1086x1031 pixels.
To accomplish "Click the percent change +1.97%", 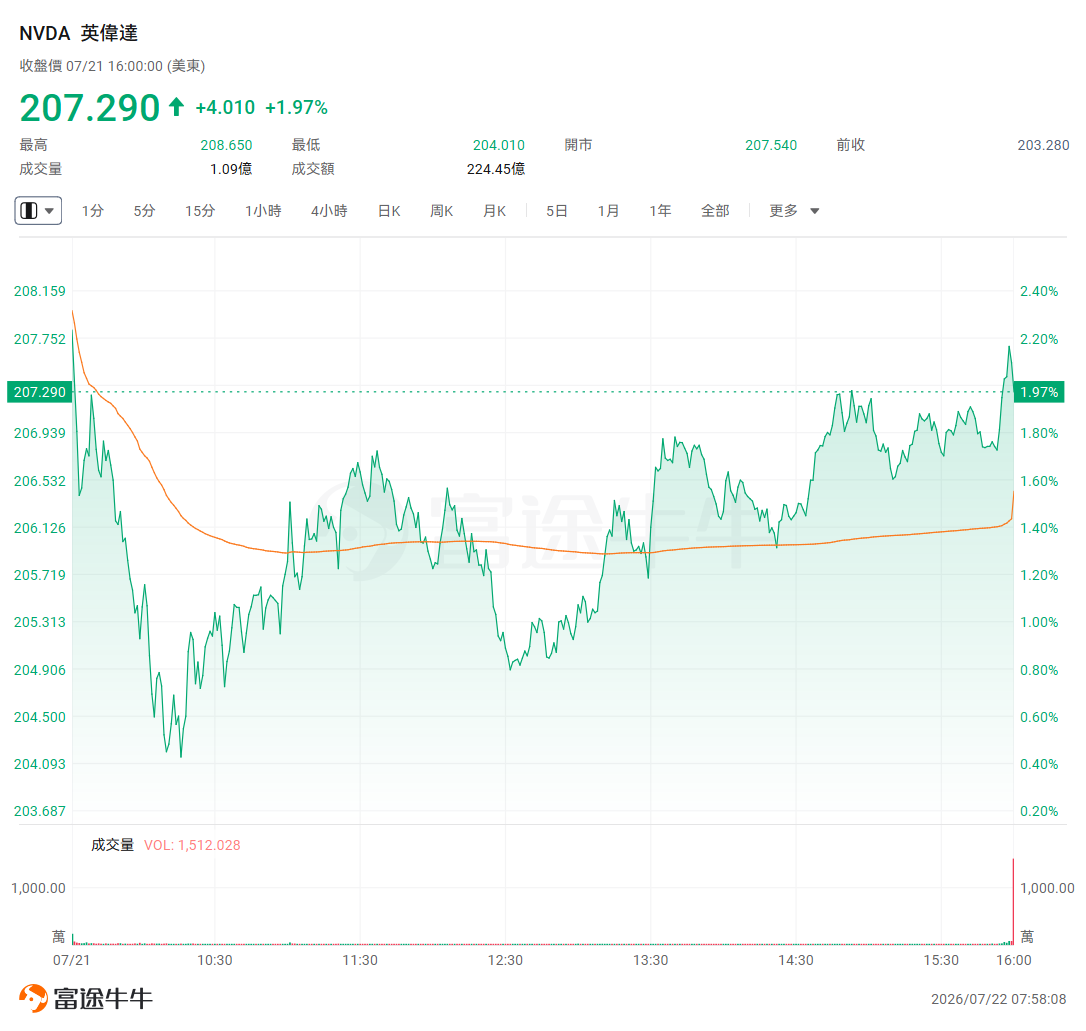I will (x=296, y=107).
